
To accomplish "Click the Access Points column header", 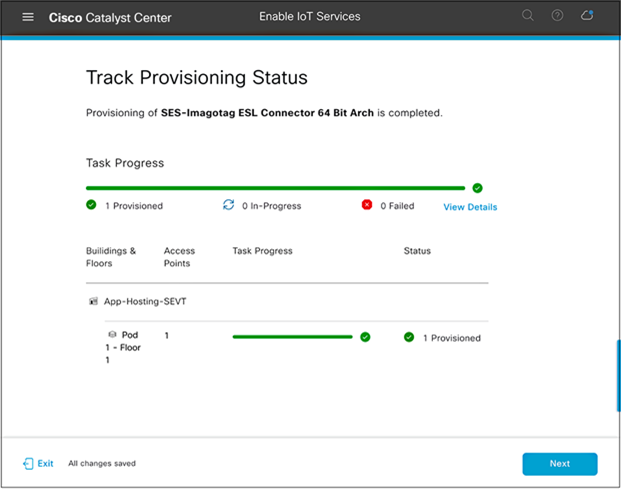I will pyautogui.click(x=179, y=257).
